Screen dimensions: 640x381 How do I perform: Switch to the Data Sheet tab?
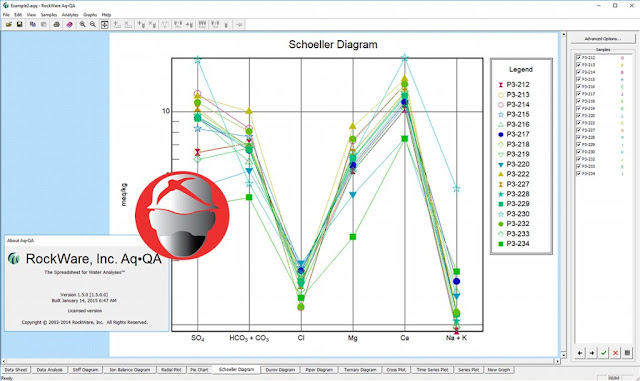click(16, 370)
